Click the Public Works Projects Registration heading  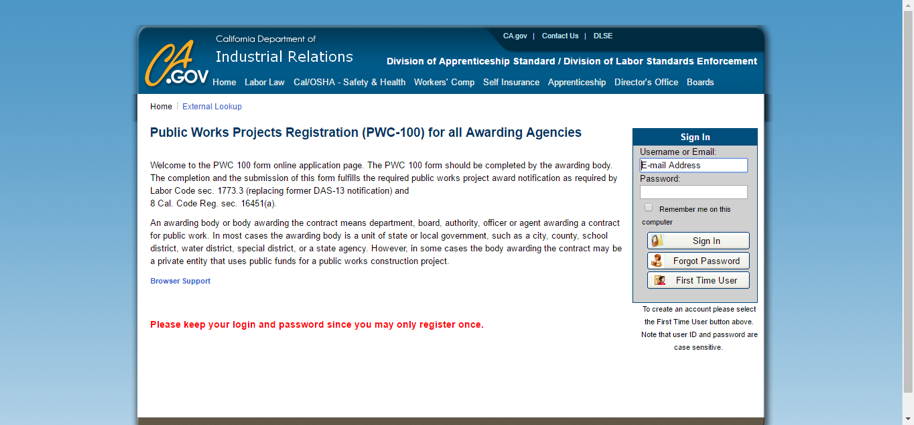tap(366, 132)
